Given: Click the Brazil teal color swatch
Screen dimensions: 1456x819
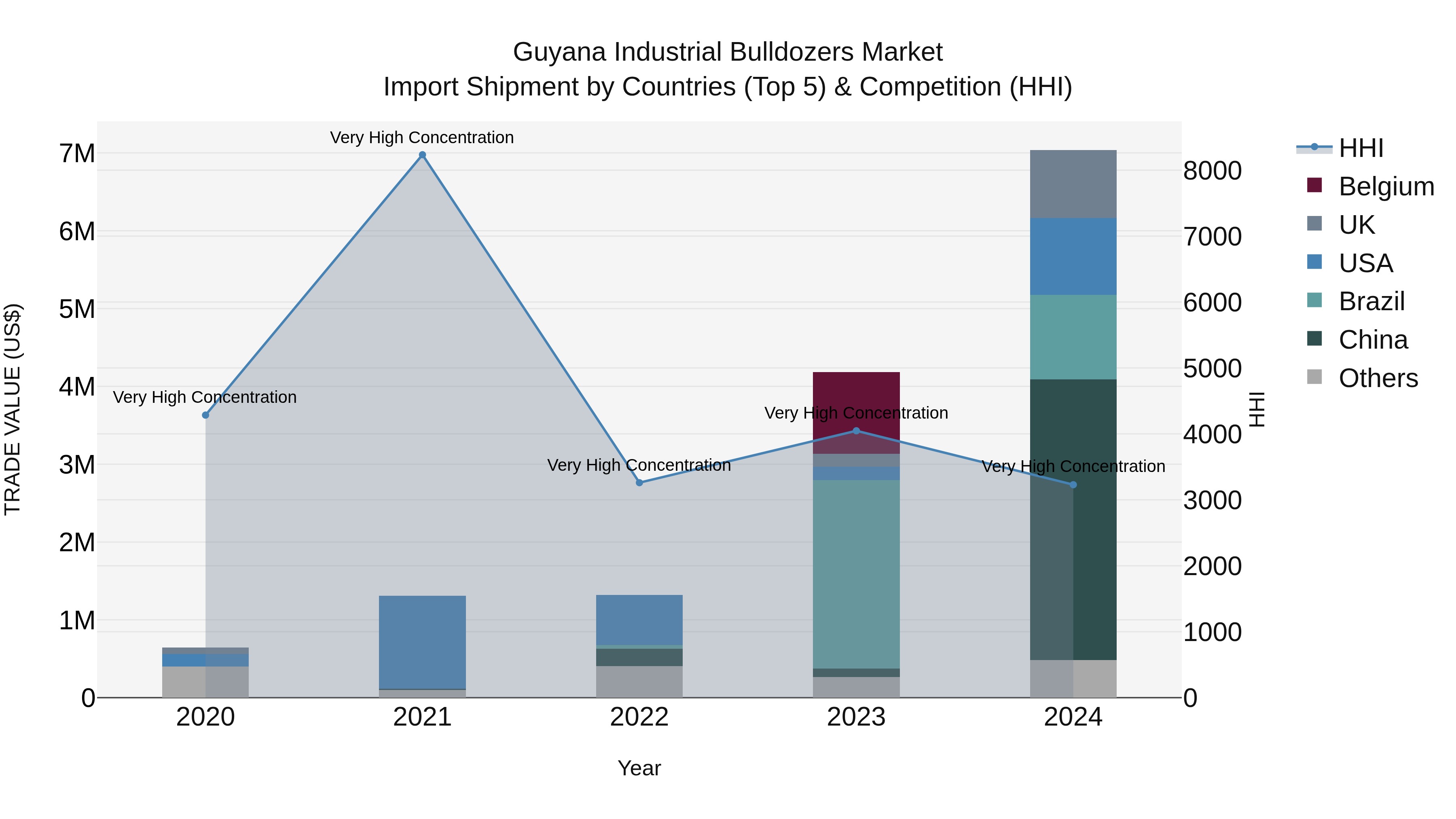Looking at the screenshot, I should [x=1315, y=300].
